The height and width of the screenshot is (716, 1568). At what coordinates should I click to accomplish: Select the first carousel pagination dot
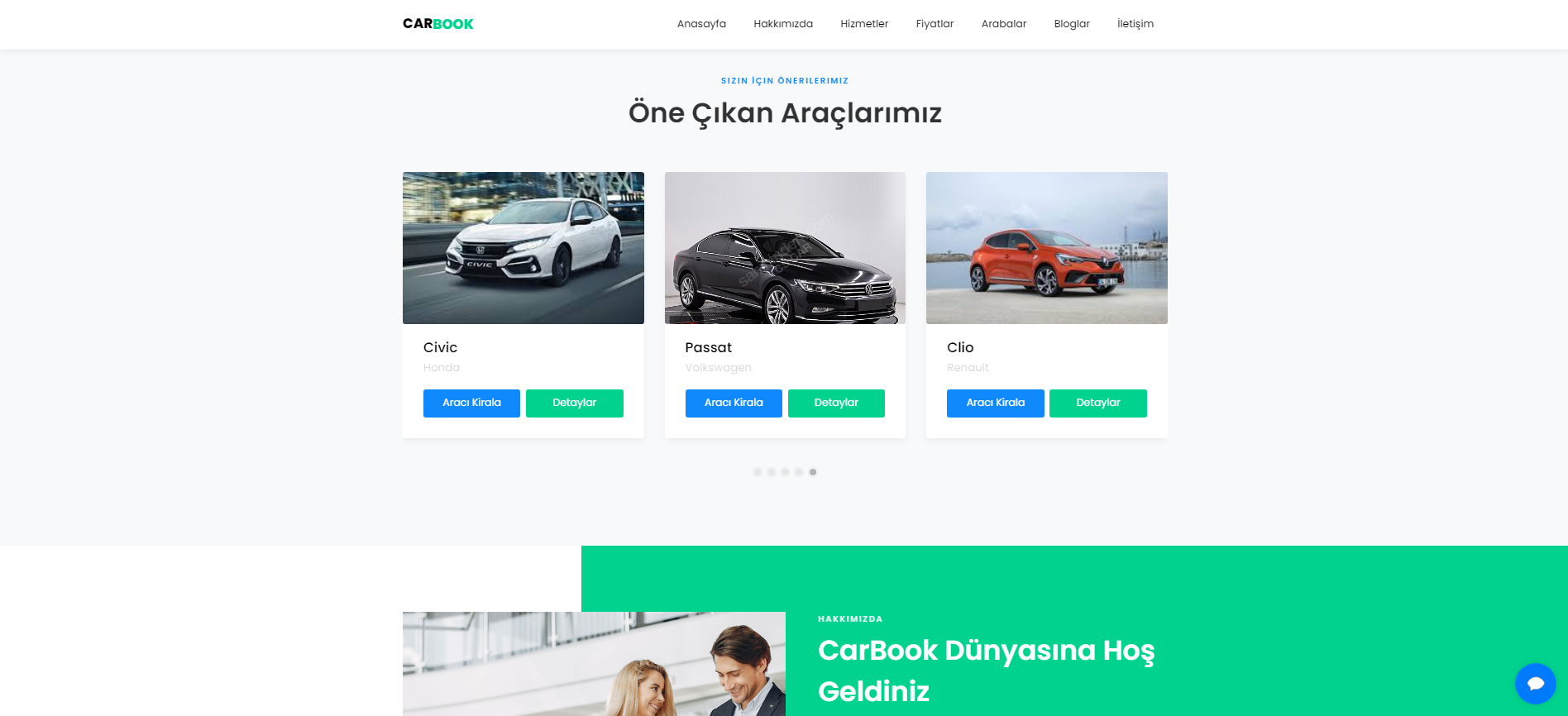[x=758, y=472]
